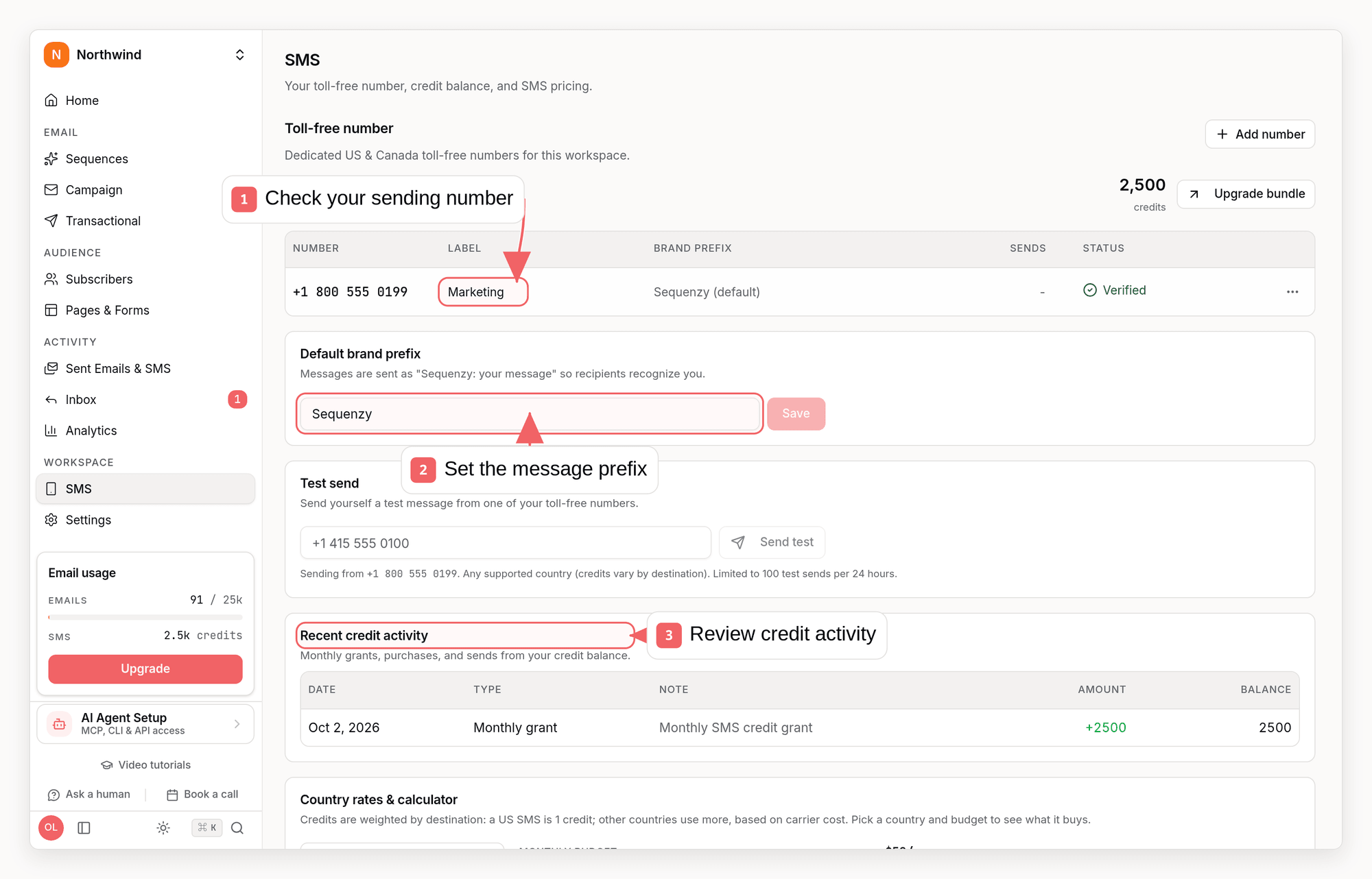Click the AI Agent Setup robot icon
Image resolution: width=1372 pixels, height=879 pixels.
pyautogui.click(x=60, y=724)
